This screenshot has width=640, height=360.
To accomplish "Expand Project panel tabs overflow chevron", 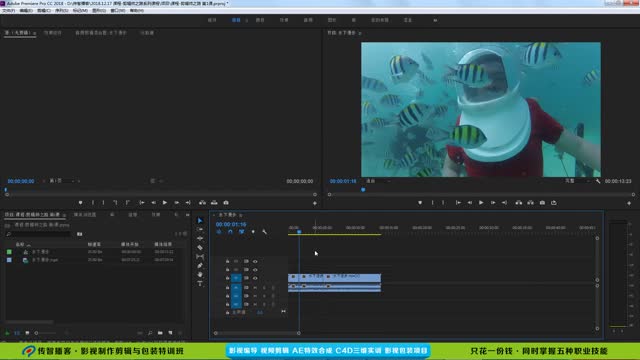I will (187, 215).
